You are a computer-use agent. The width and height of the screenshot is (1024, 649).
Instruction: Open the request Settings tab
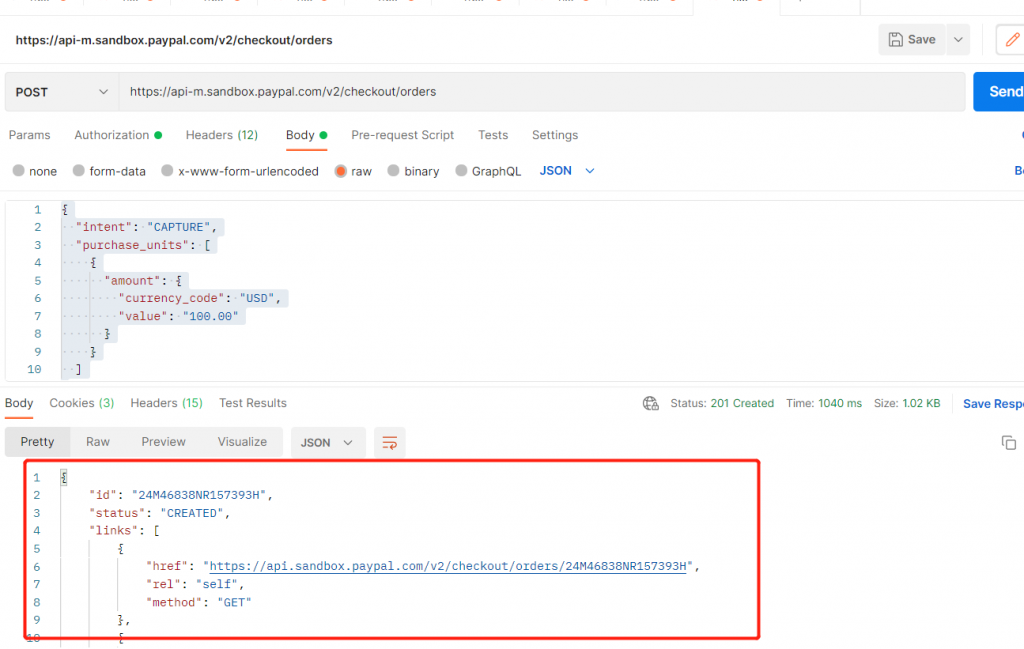coord(554,135)
